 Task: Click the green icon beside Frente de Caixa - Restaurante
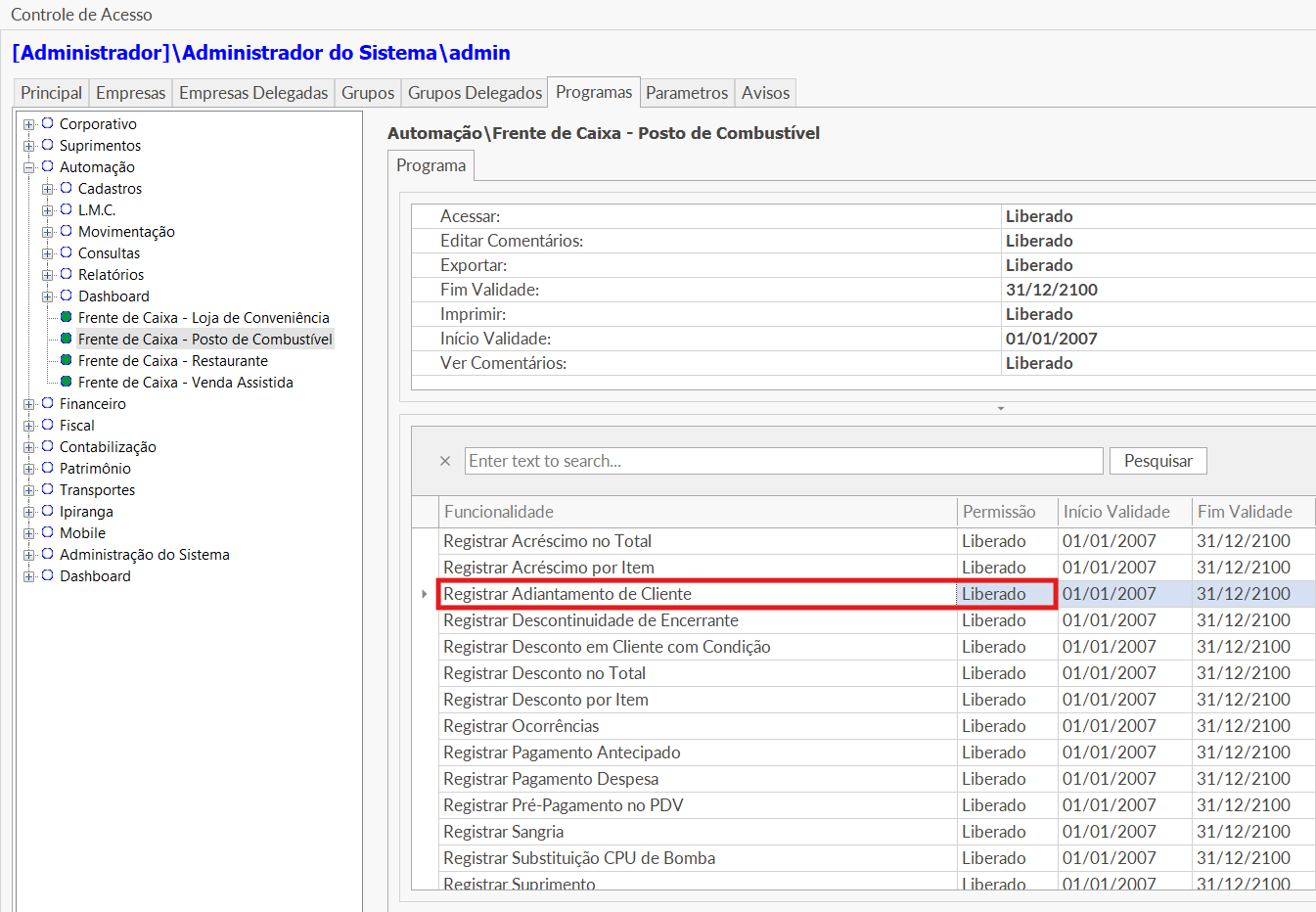tap(66, 360)
